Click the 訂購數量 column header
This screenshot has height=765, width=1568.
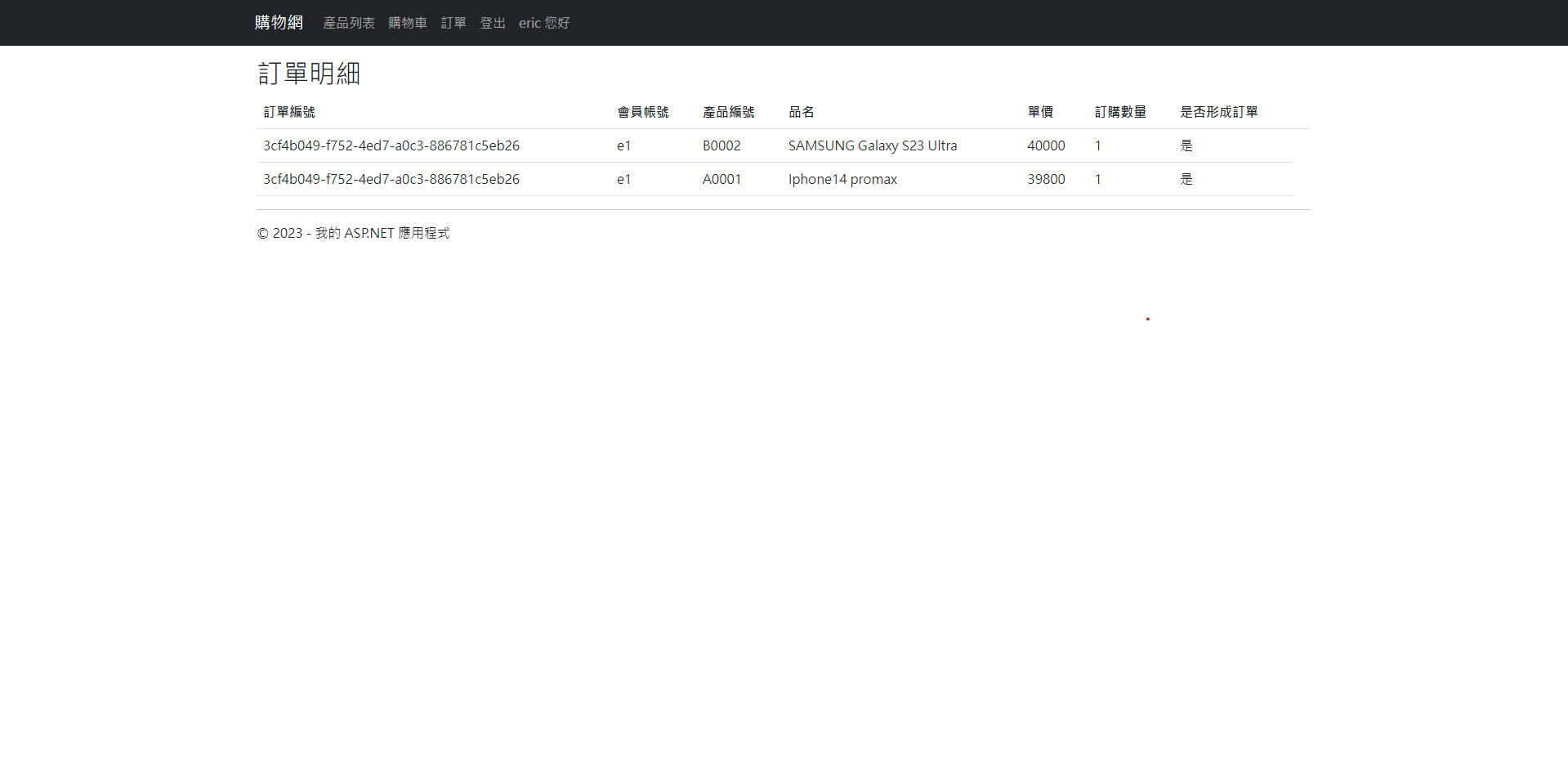click(x=1121, y=112)
